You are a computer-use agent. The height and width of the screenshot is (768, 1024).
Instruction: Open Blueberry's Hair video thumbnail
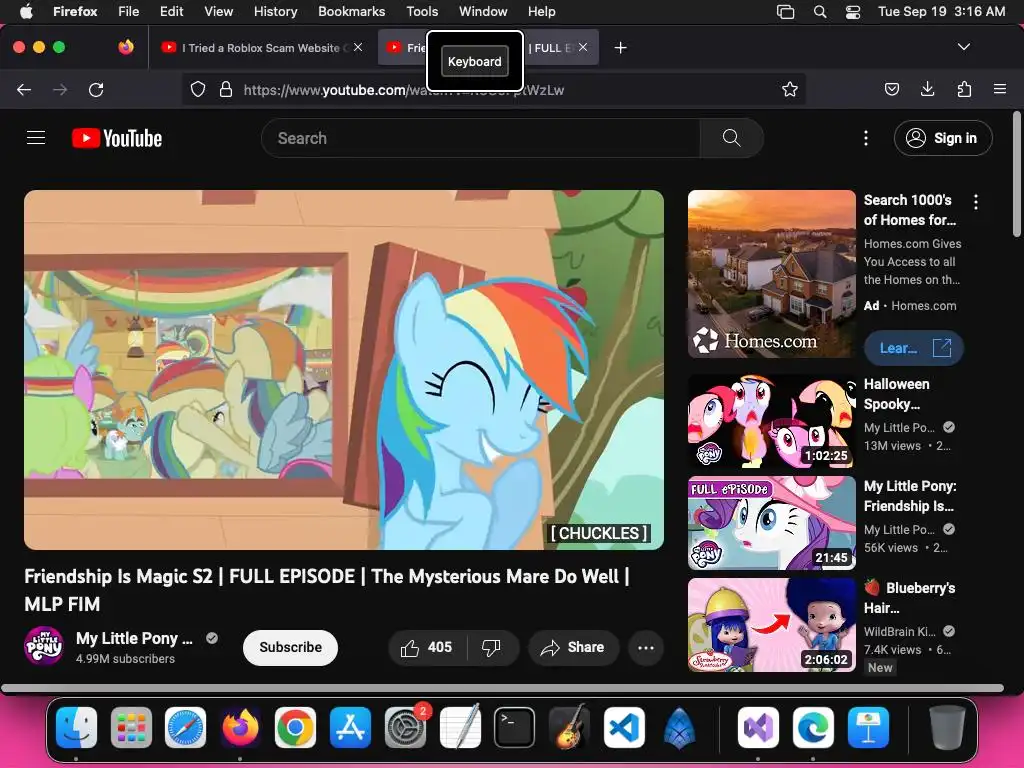click(771, 625)
